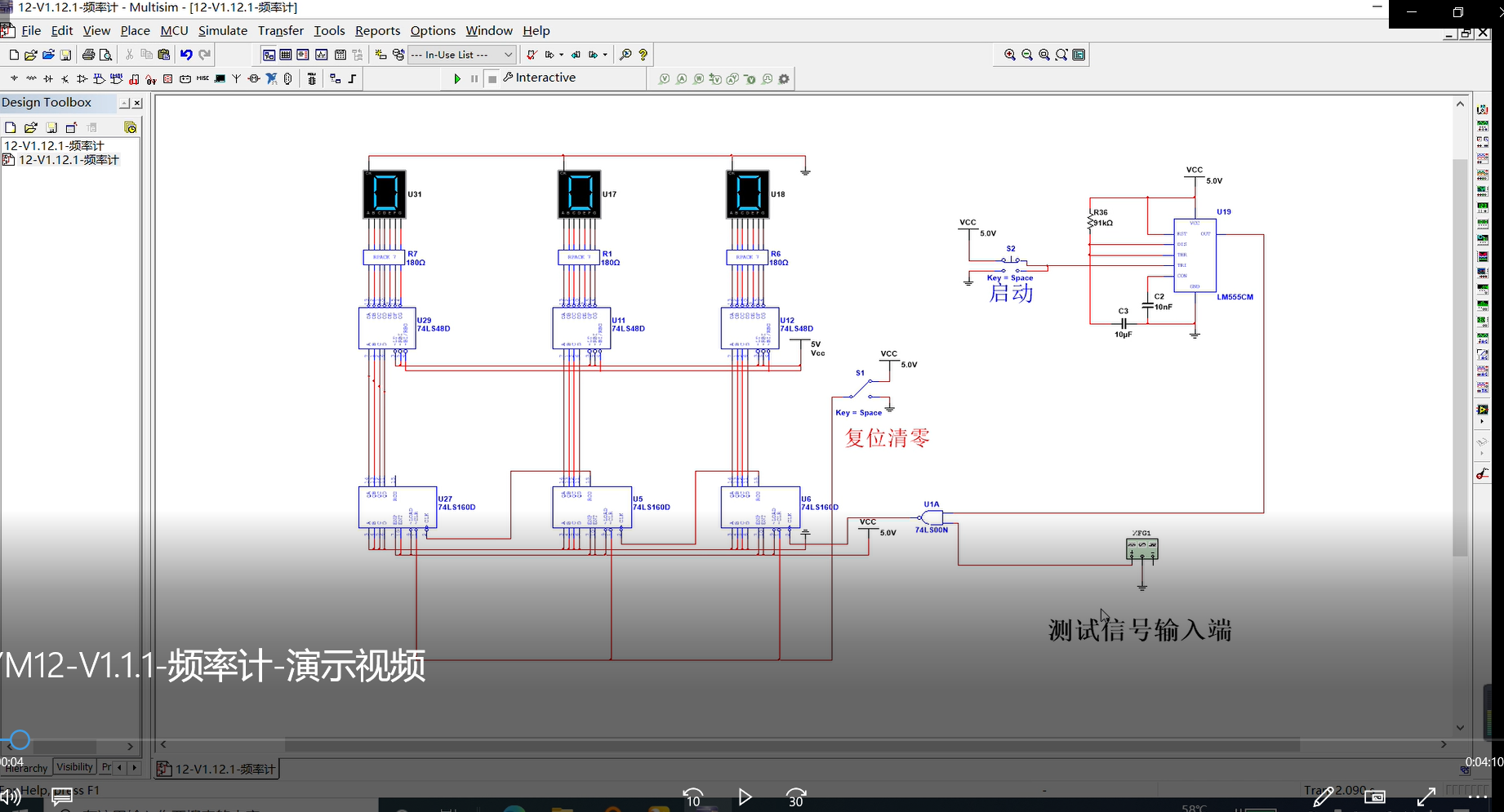Viewport: 1504px width, 812px height.
Task: Place TTL component icon
Action: coord(99,78)
